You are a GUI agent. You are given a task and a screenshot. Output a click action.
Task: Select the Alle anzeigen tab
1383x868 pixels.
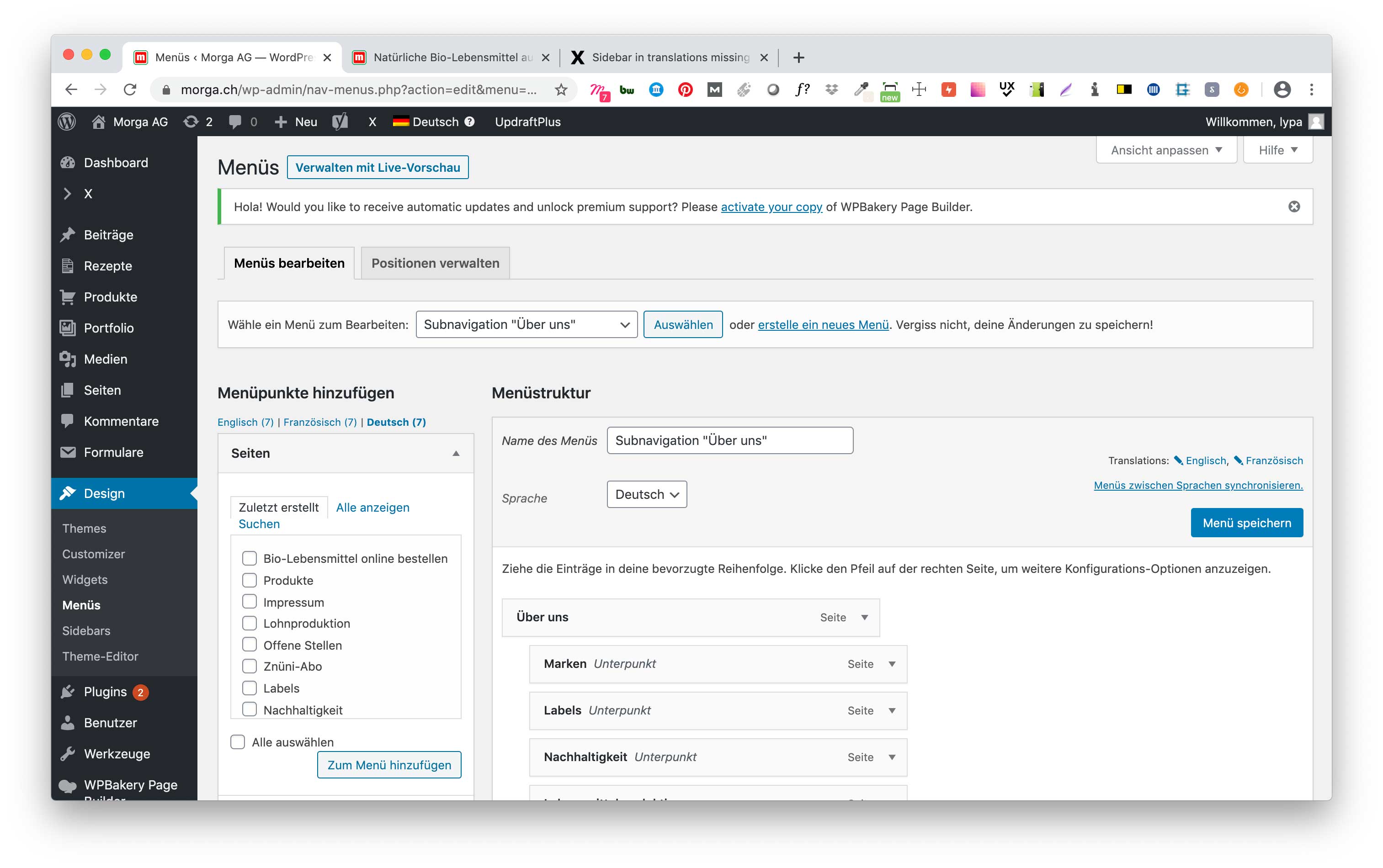click(x=372, y=508)
